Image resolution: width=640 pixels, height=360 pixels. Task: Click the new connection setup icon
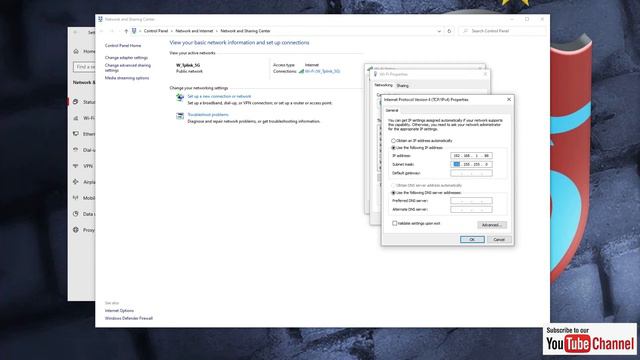(180, 98)
